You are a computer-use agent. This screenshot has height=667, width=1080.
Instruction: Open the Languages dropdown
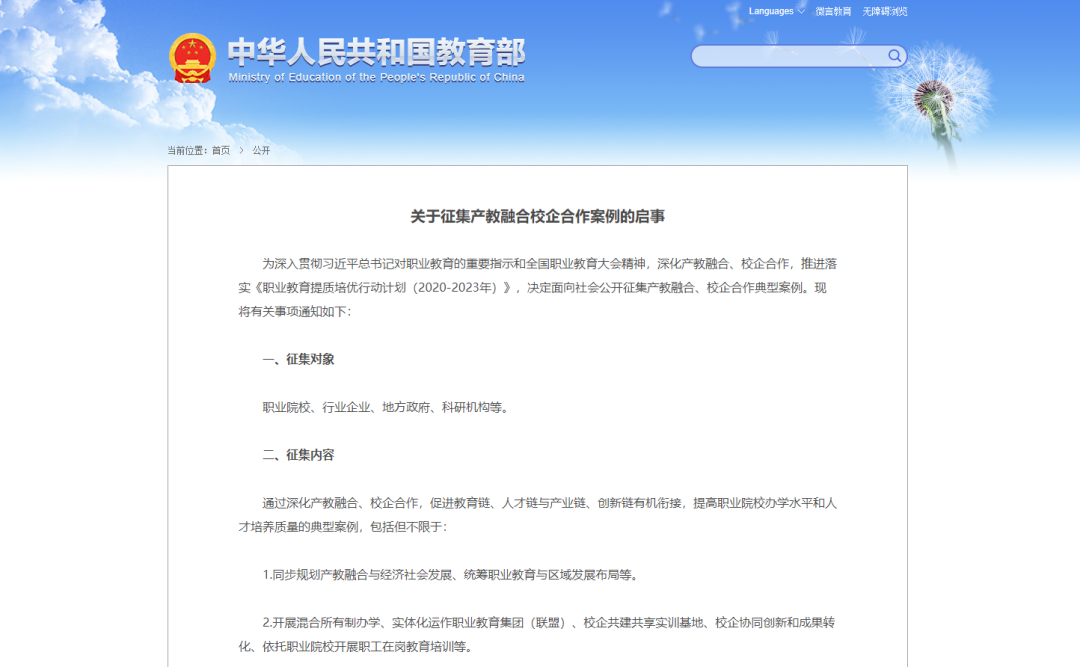tap(776, 11)
